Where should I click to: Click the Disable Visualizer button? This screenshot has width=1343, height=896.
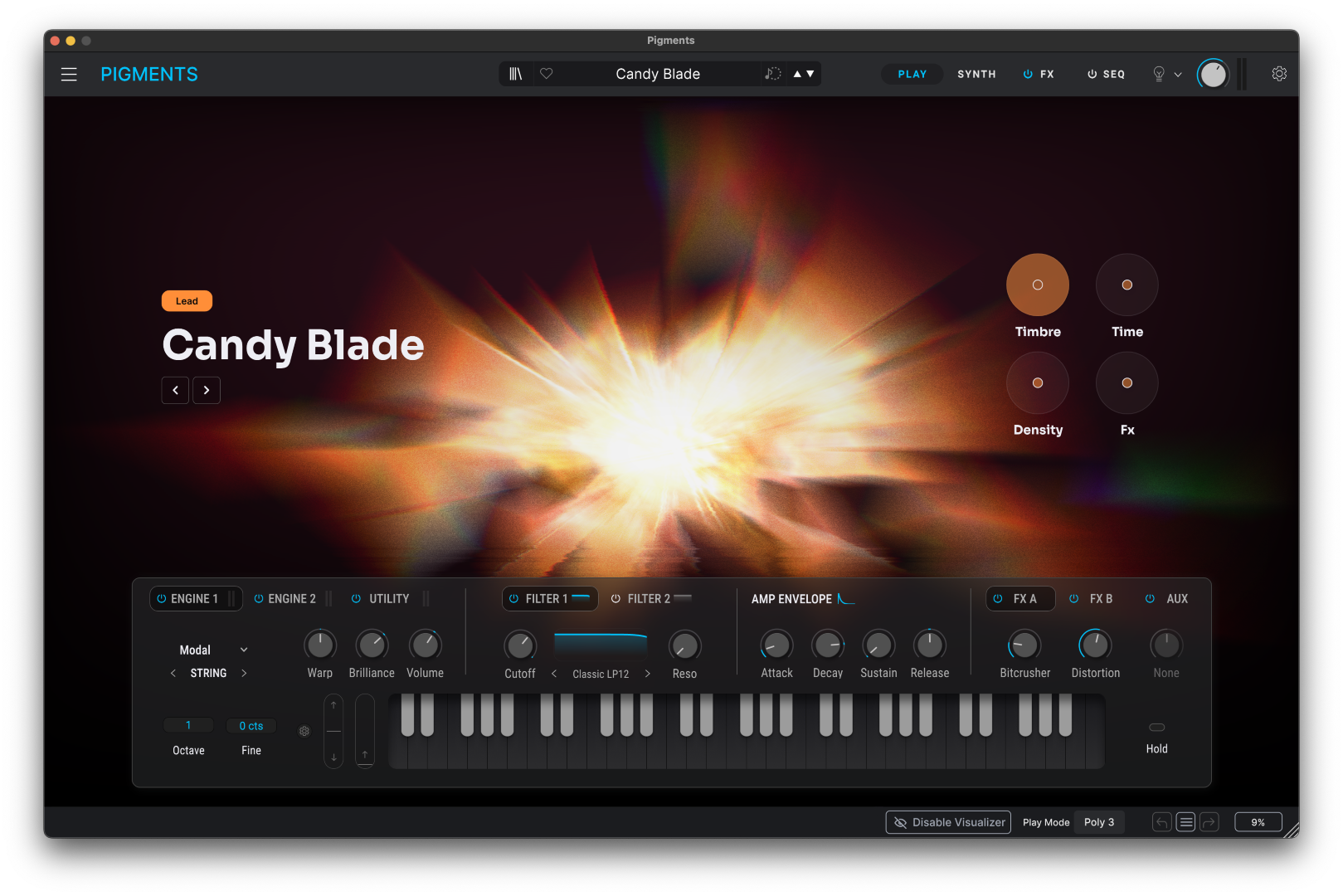(x=948, y=821)
